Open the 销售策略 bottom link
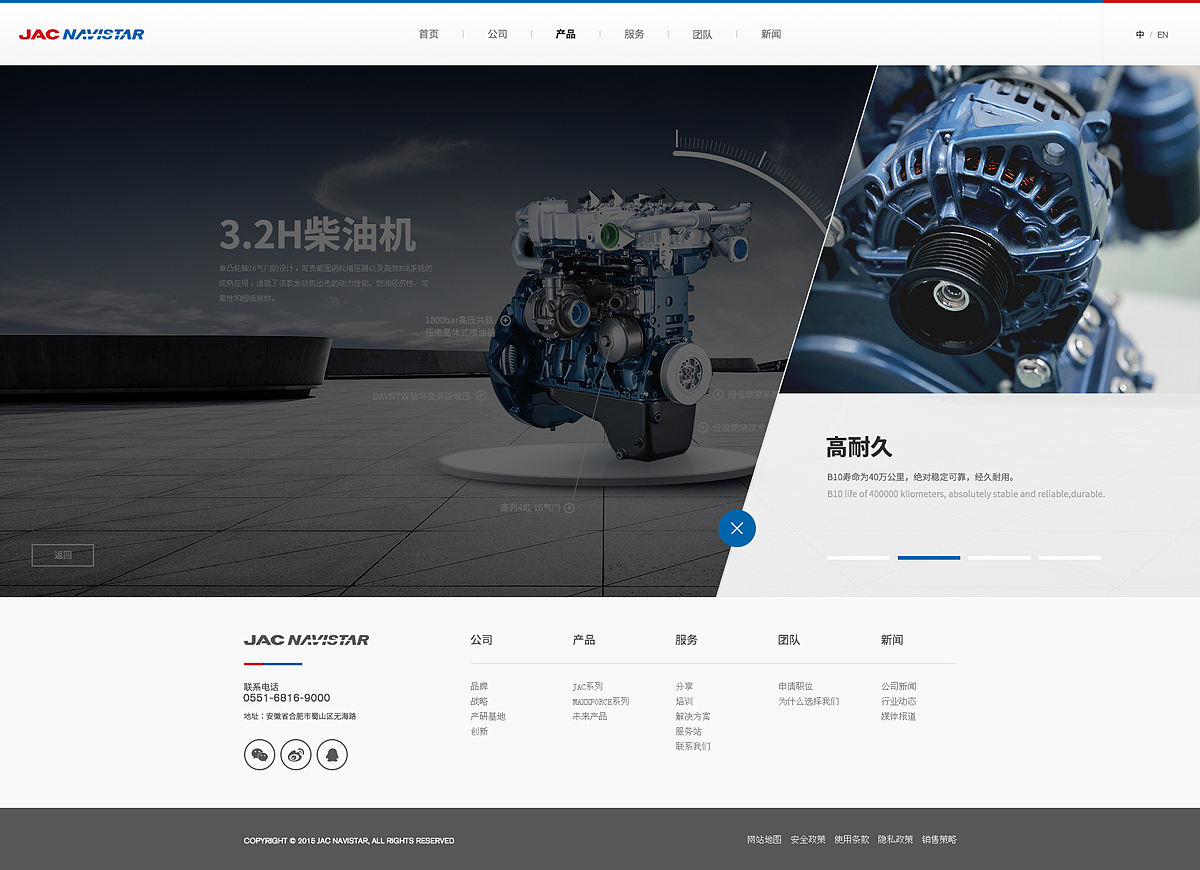1200x870 pixels. click(x=939, y=839)
